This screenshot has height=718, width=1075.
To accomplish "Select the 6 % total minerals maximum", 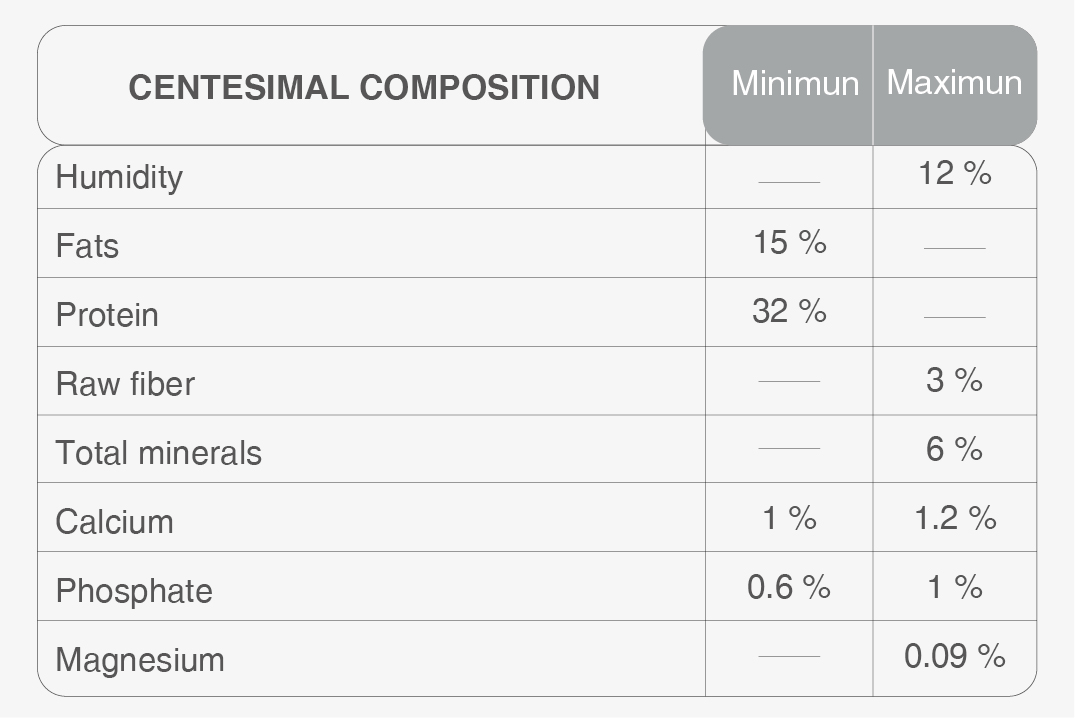I will [x=954, y=449].
